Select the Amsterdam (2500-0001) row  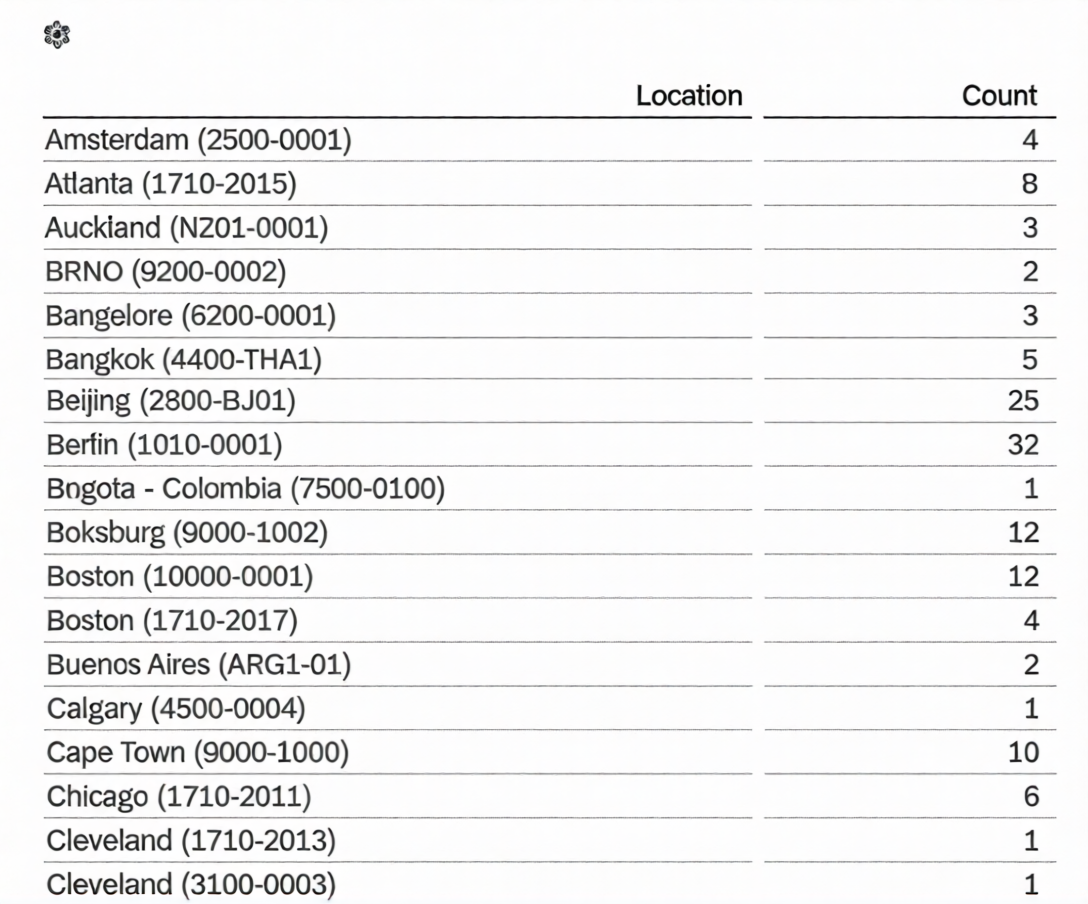point(198,140)
